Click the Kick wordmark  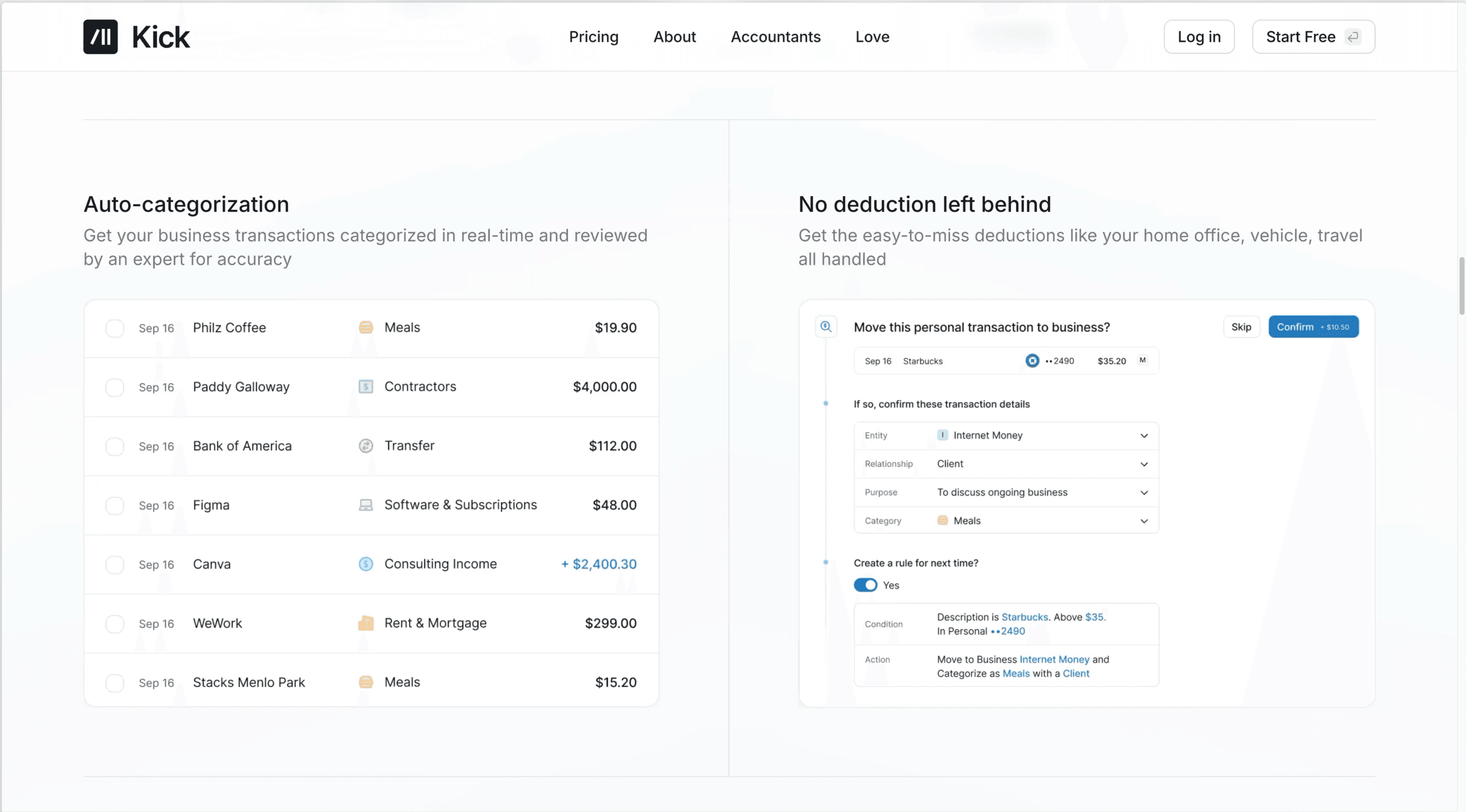point(161,37)
